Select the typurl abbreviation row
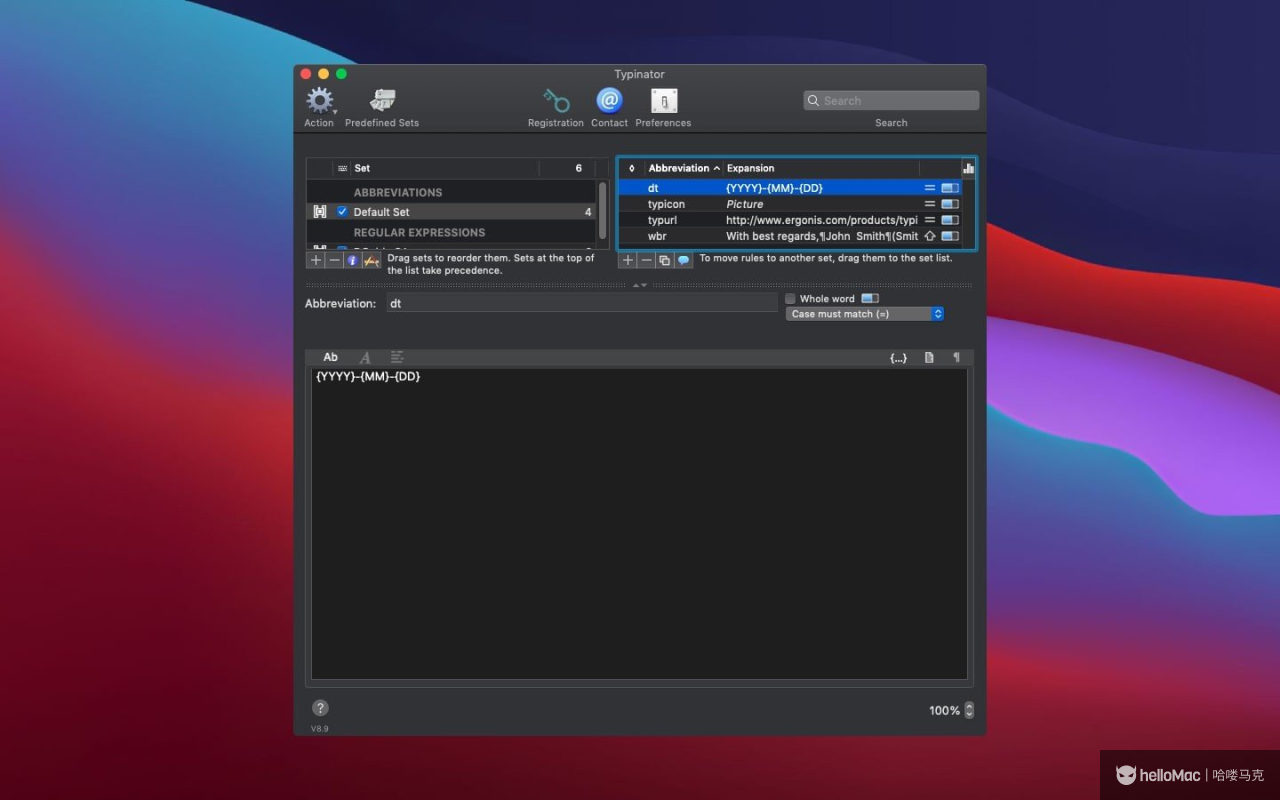1280x800 pixels. 790,220
